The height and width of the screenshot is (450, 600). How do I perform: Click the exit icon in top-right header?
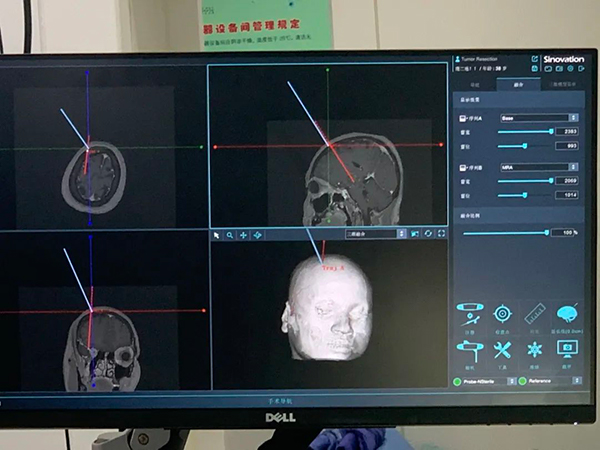click(x=582, y=68)
